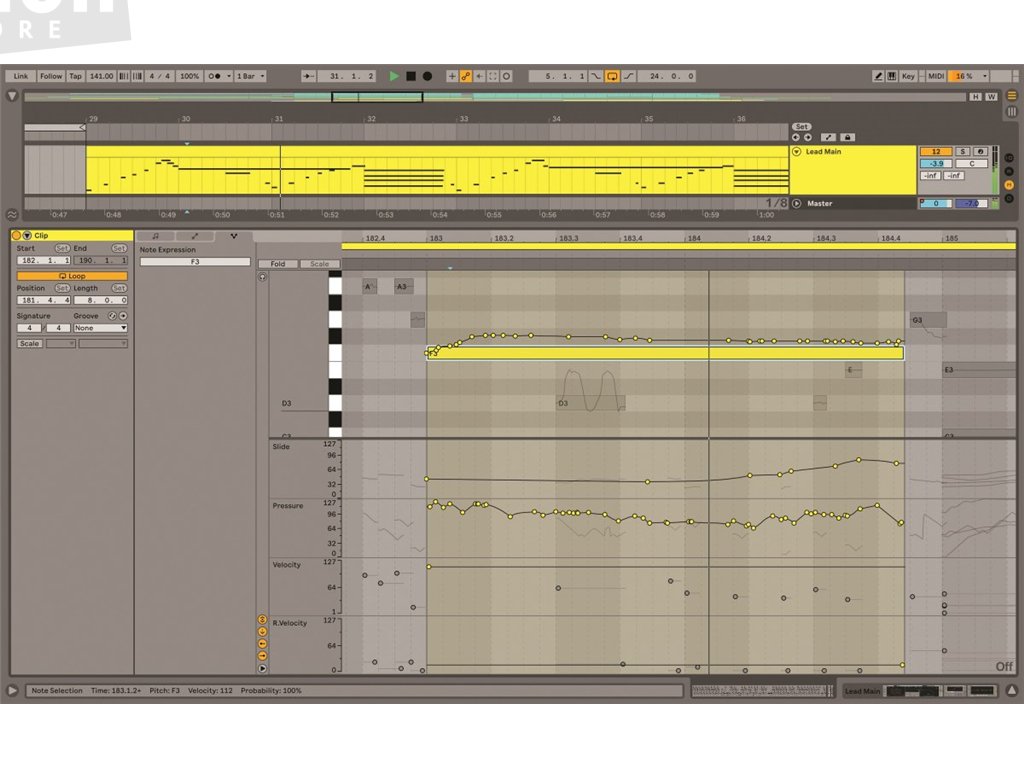Click the Tap tempo button
This screenshot has width=1024, height=768.
click(x=75, y=76)
